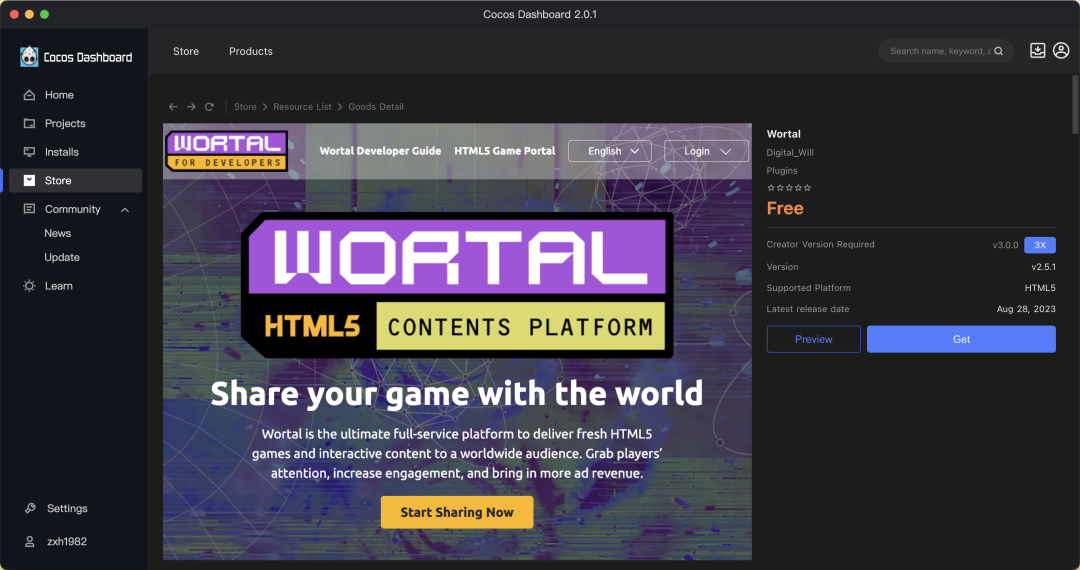The width and height of the screenshot is (1080, 570).
Task: Click the HTML5 supported platform value
Action: [x=1040, y=288]
